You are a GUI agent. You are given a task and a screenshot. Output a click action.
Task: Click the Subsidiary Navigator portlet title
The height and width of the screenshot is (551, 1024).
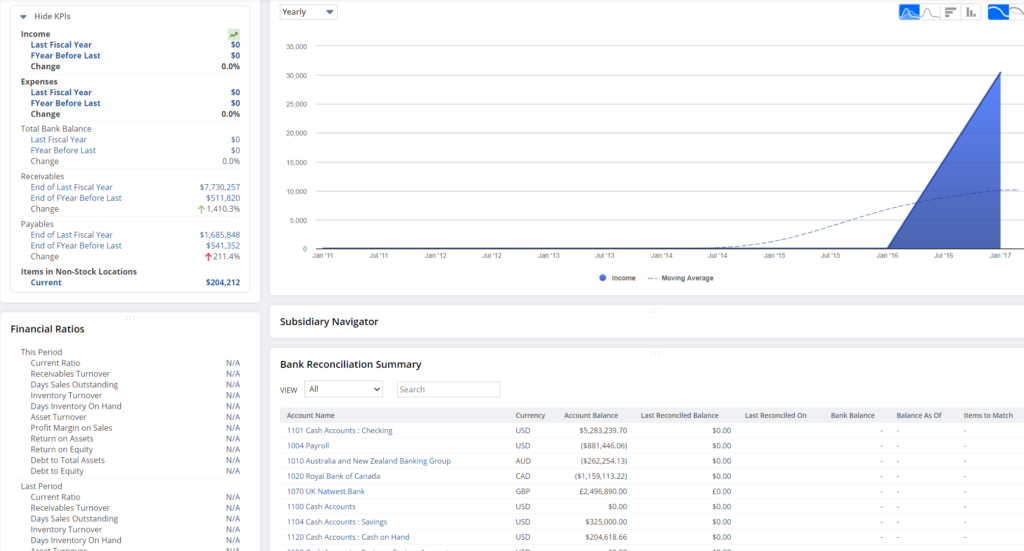click(x=328, y=322)
